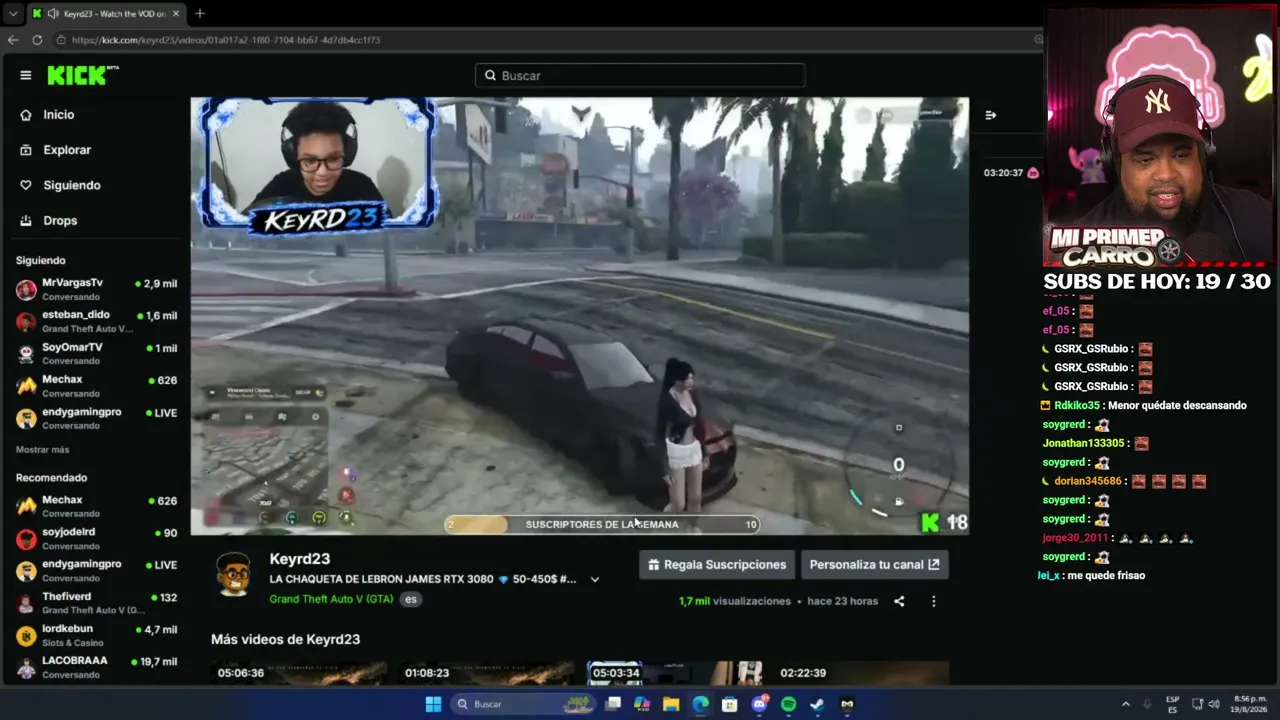Open Task View in the taskbar
The width and height of the screenshot is (1280, 720).
click(613, 704)
